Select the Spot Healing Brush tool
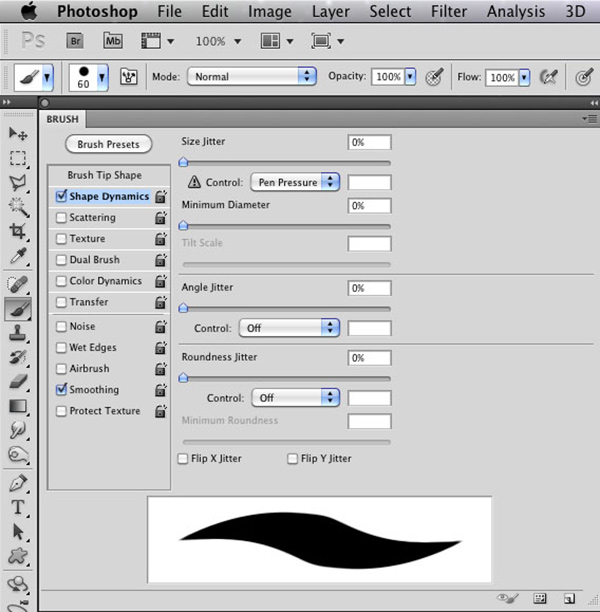 click(18, 285)
